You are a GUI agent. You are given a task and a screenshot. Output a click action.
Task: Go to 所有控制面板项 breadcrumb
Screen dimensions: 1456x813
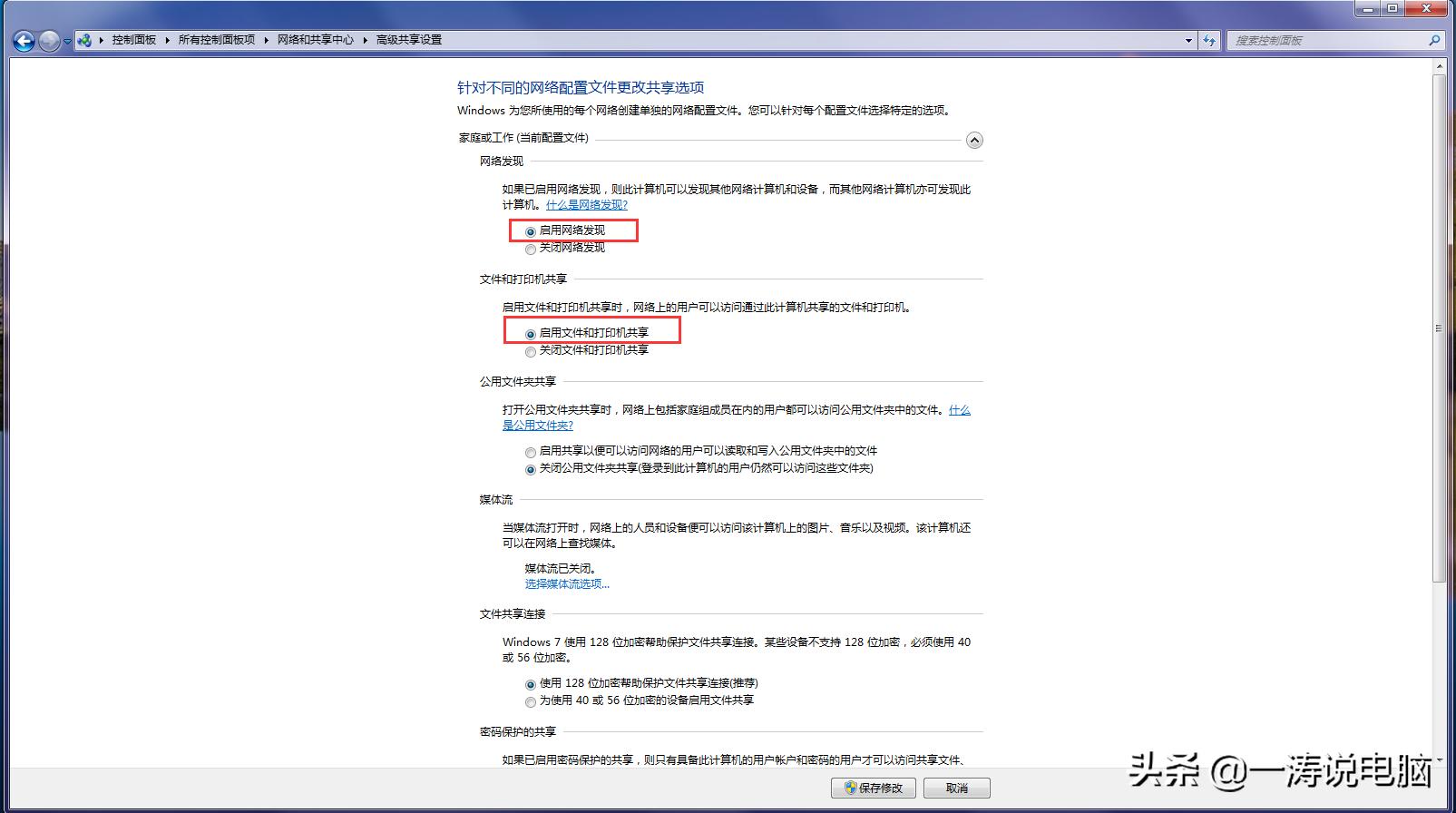click(216, 40)
